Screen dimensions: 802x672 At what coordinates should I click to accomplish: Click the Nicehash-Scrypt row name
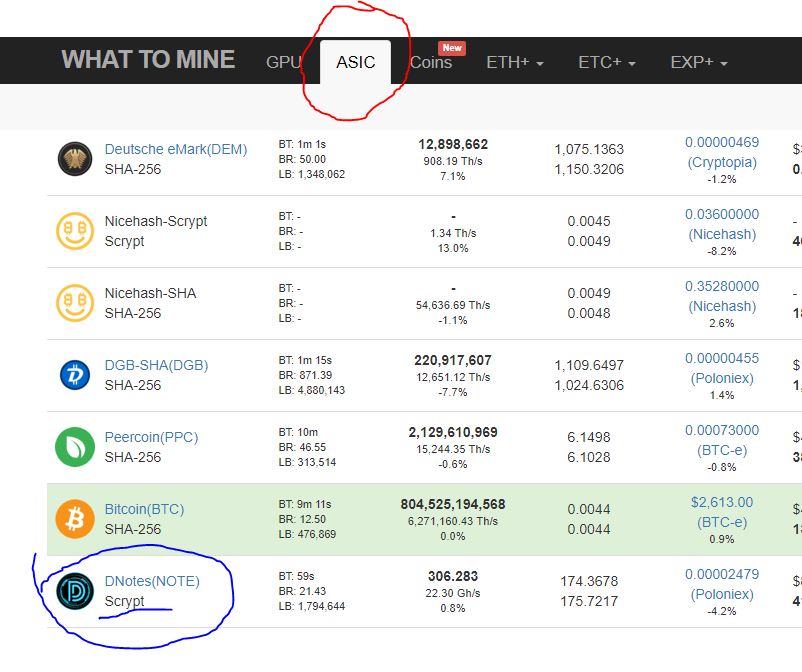tap(156, 221)
